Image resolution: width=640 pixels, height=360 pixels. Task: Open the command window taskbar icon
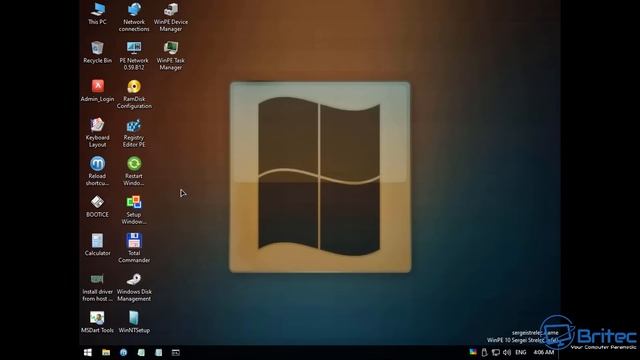tap(176, 352)
